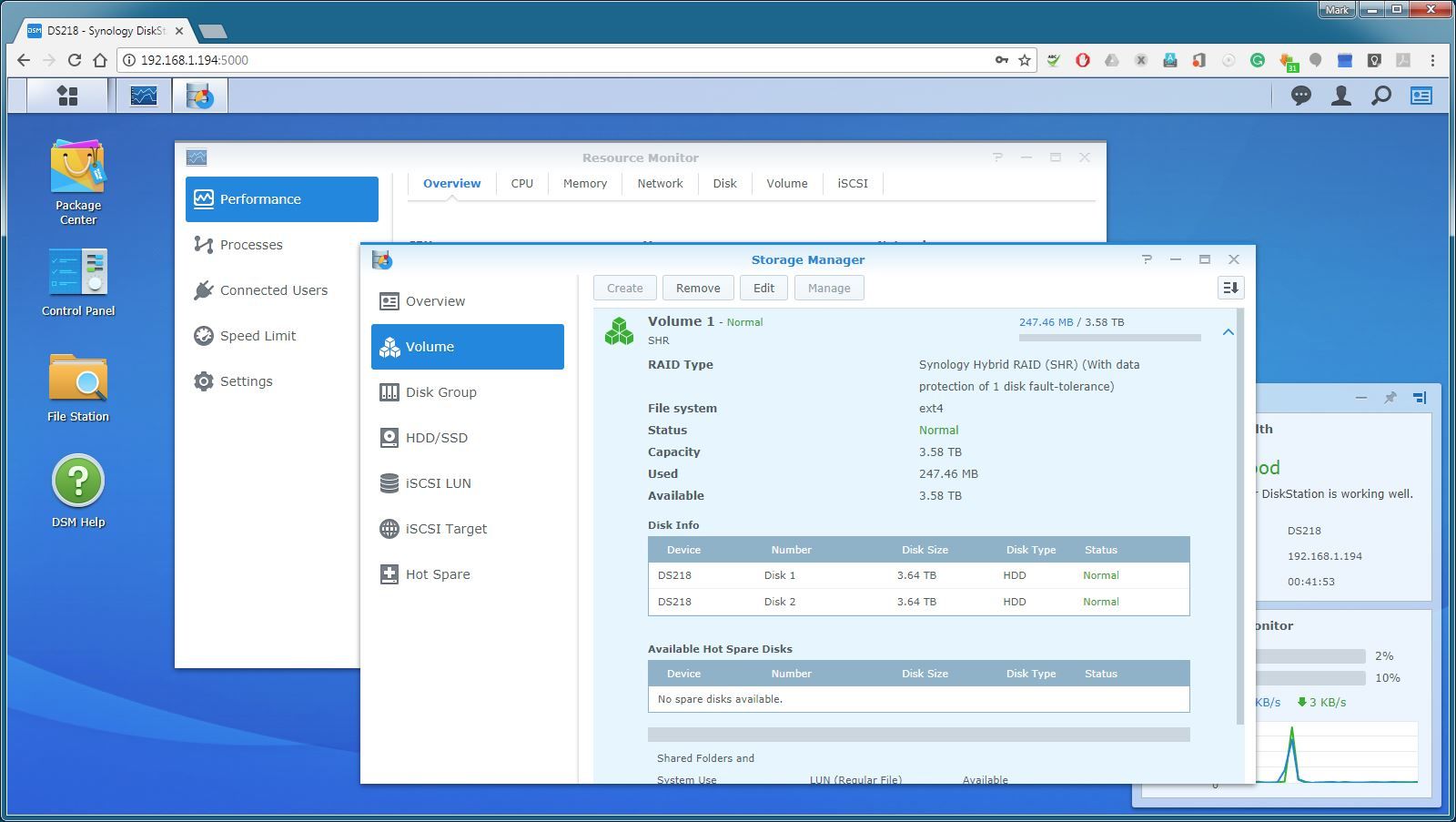Toggle pin on the widget panel

1390,398
